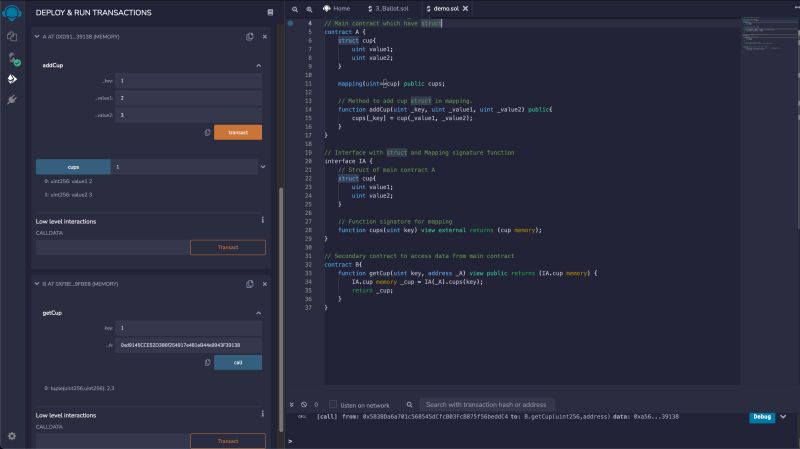The image size is (800, 449).
Task: Collapse the getCup function inputs
Action: point(259,313)
